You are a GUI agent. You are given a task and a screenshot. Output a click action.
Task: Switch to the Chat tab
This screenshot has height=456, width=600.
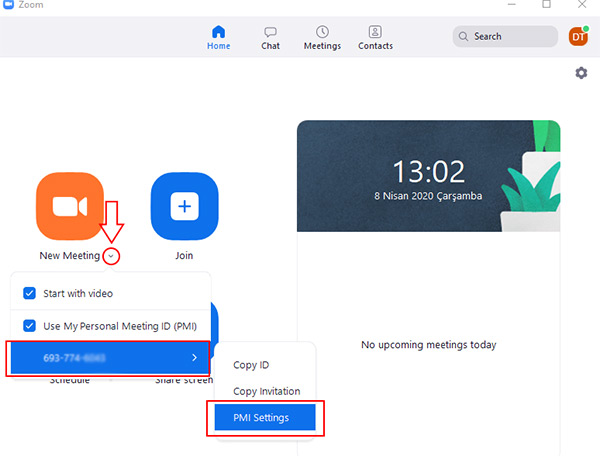point(271,38)
